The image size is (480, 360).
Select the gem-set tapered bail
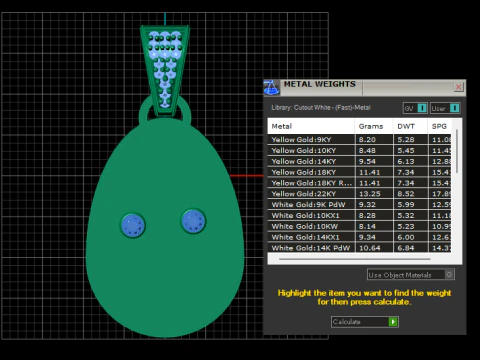click(165, 71)
